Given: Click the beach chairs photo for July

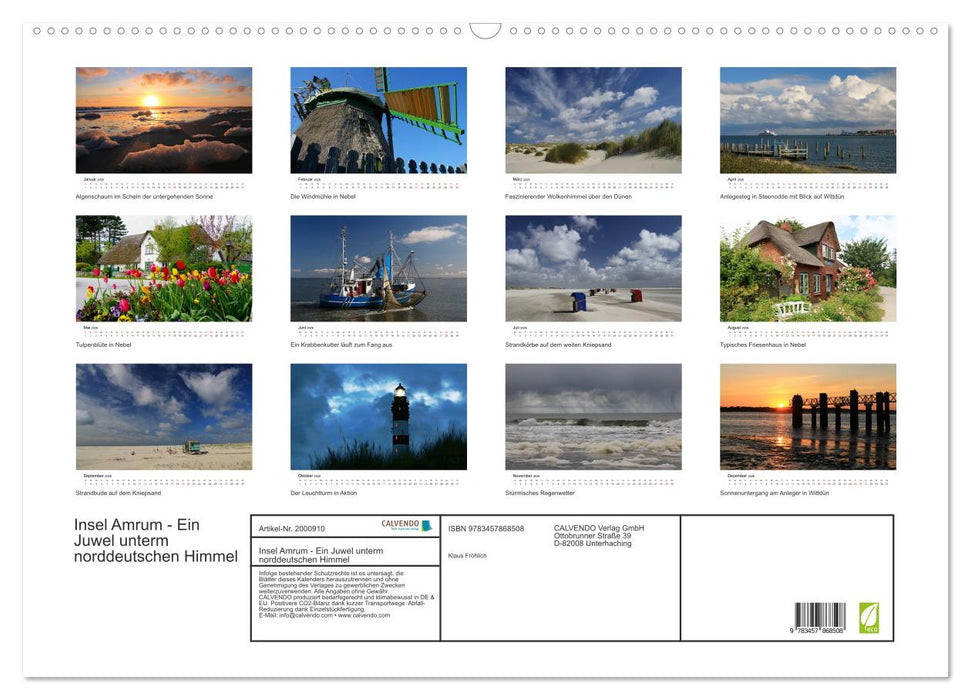Looking at the screenshot, I should [x=592, y=268].
